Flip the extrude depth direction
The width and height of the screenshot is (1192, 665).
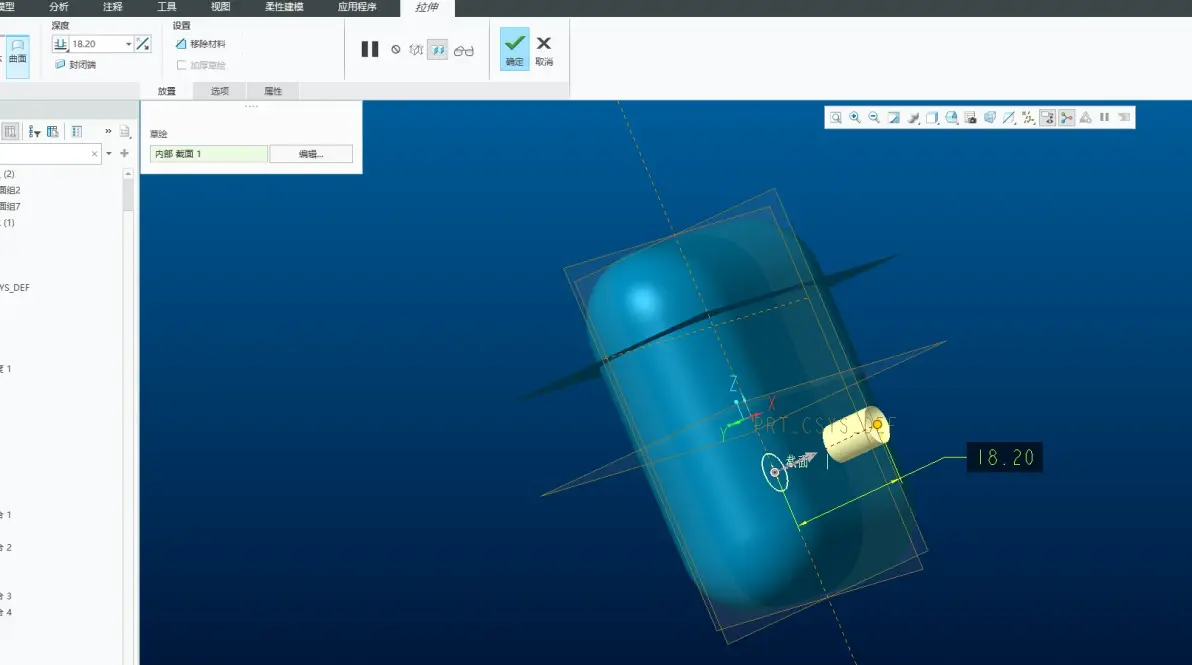coord(142,44)
